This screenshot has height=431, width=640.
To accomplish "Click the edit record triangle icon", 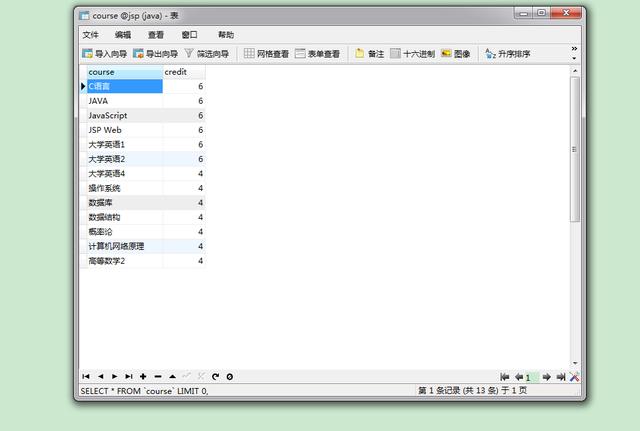I will pyautogui.click(x=172, y=376).
